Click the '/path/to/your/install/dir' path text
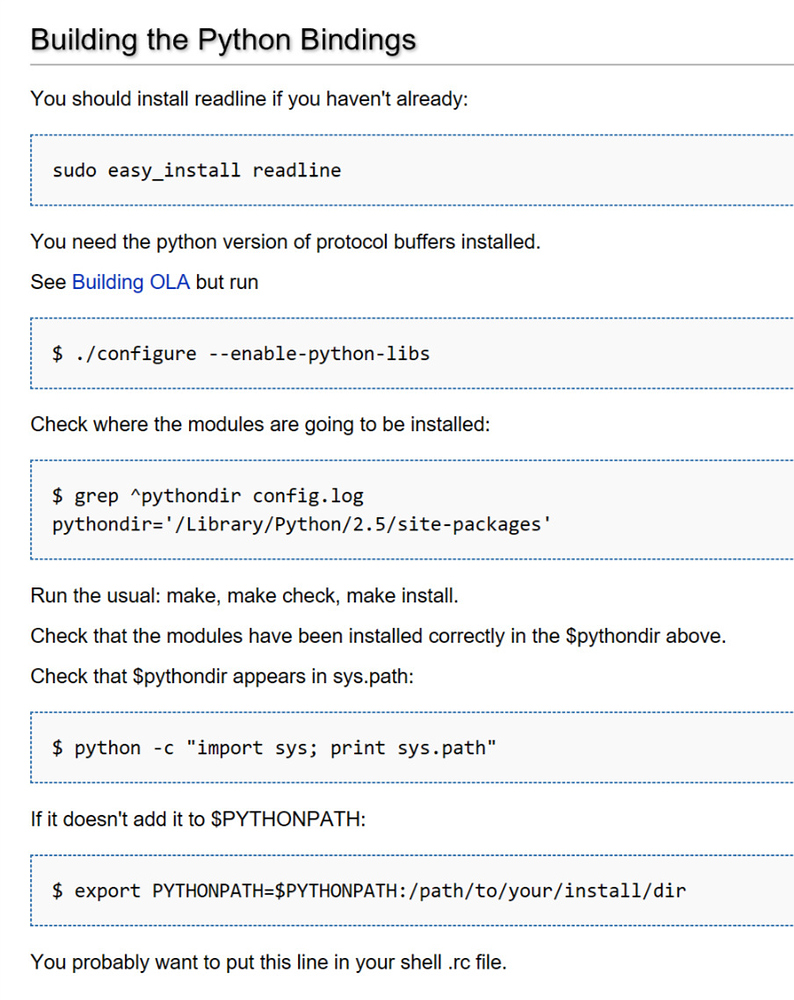Screen dimensions: 794x1000 550,890
